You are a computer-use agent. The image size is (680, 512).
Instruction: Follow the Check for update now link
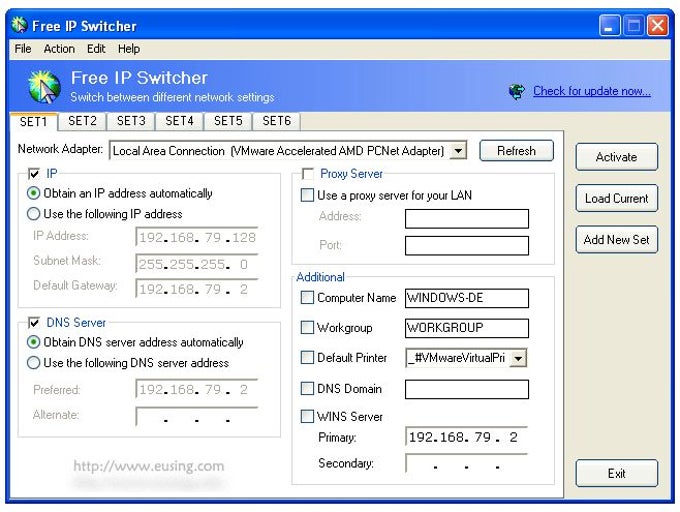(x=592, y=91)
